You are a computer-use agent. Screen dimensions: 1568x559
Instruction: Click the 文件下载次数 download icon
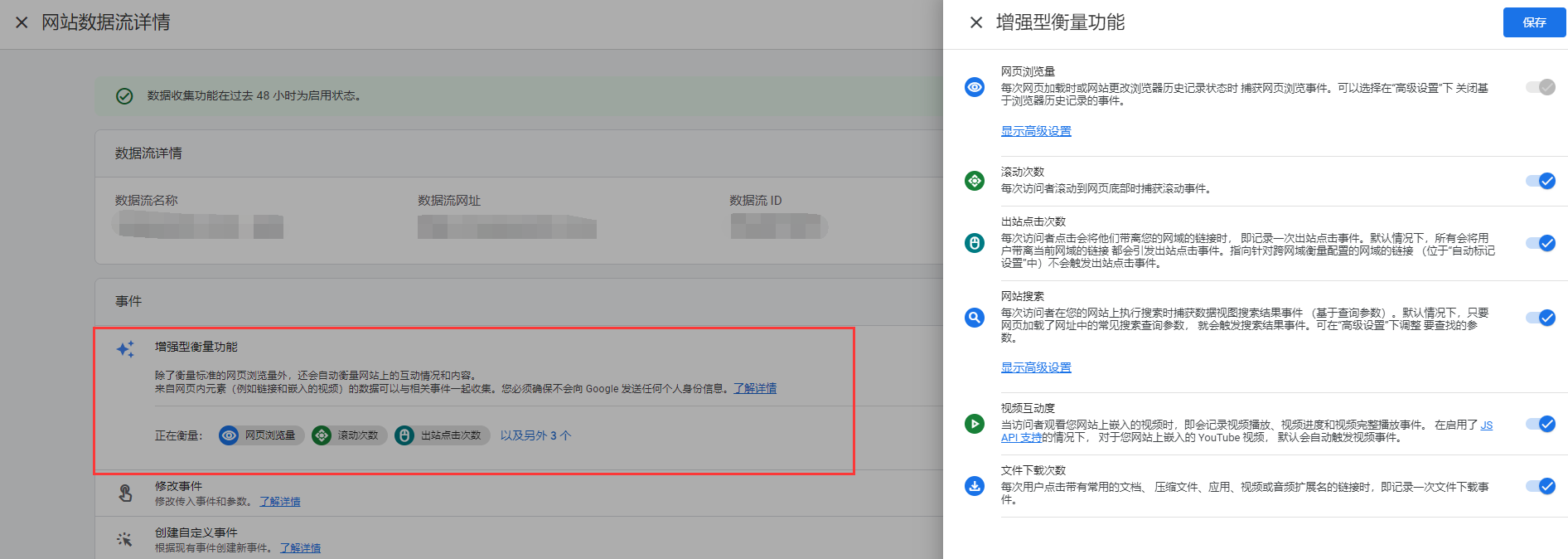[975, 486]
